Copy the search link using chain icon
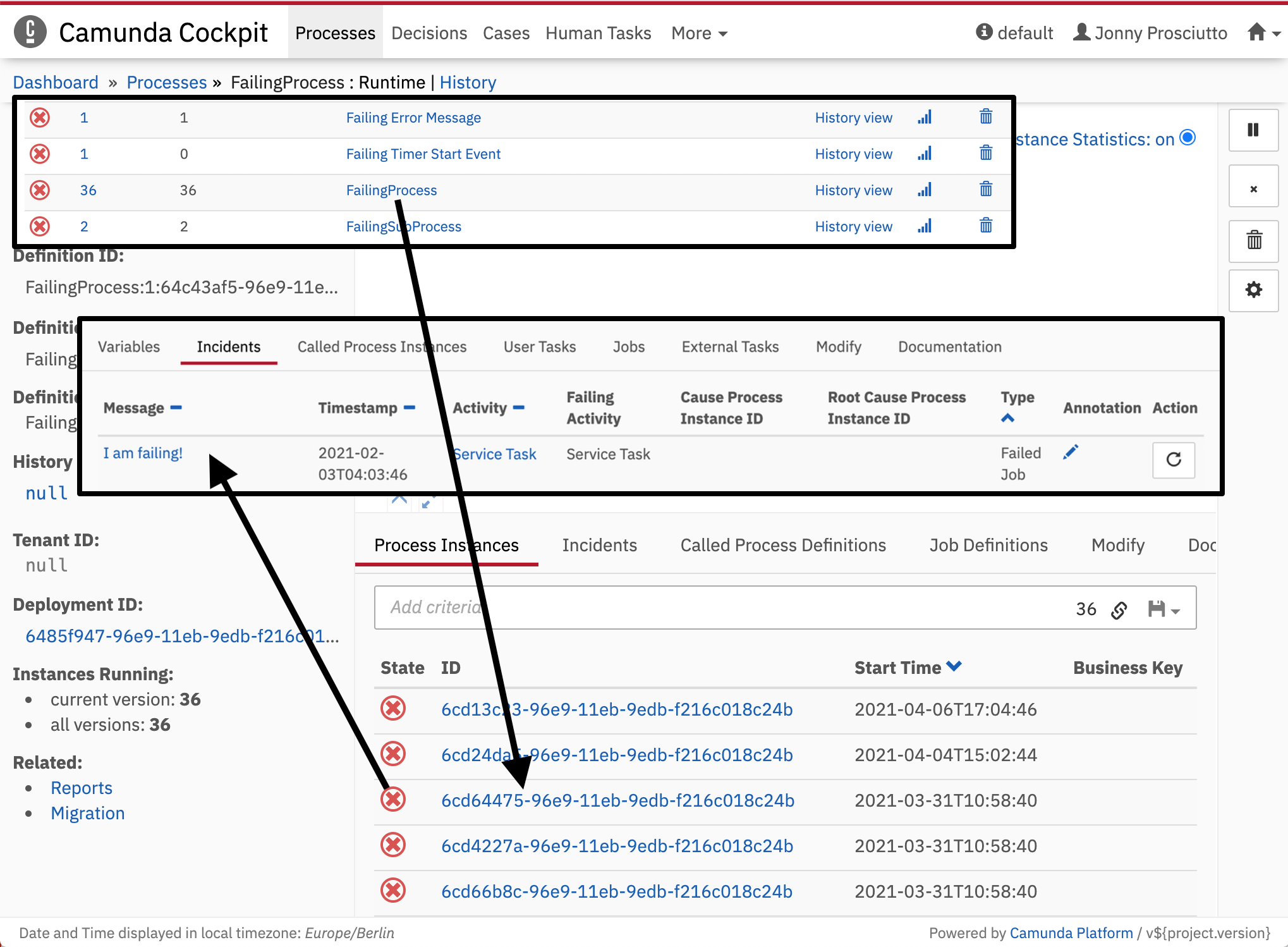 (1119, 609)
